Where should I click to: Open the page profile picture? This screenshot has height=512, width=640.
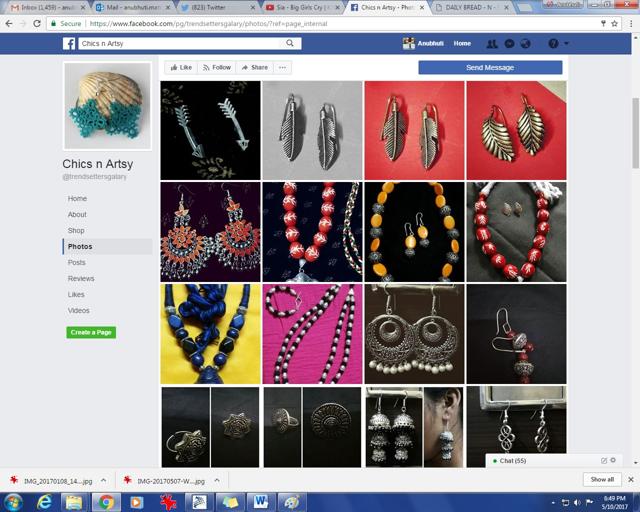[107, 106]
